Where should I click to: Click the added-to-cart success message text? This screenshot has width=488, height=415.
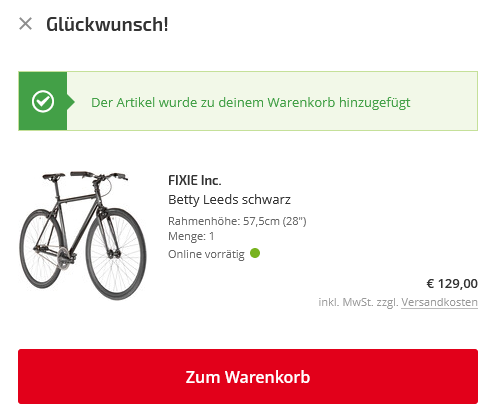[x=251, y=103]
